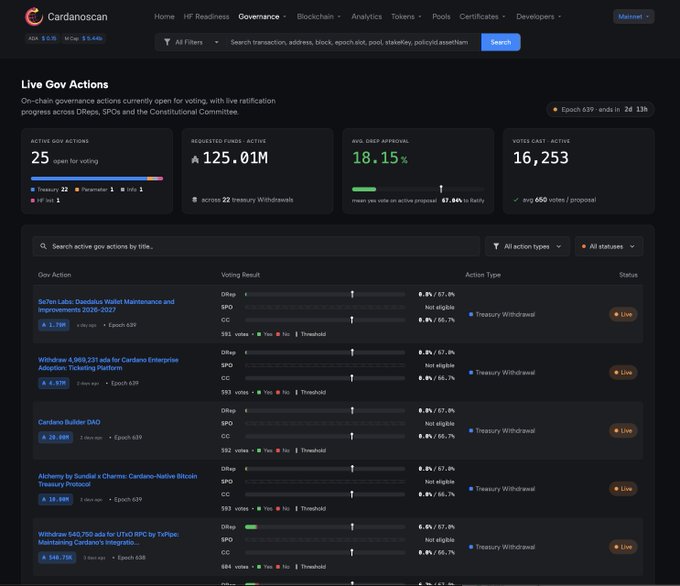Open All action types filter
Viewport: 680px width, 586px height.
(x=527, y=246)
